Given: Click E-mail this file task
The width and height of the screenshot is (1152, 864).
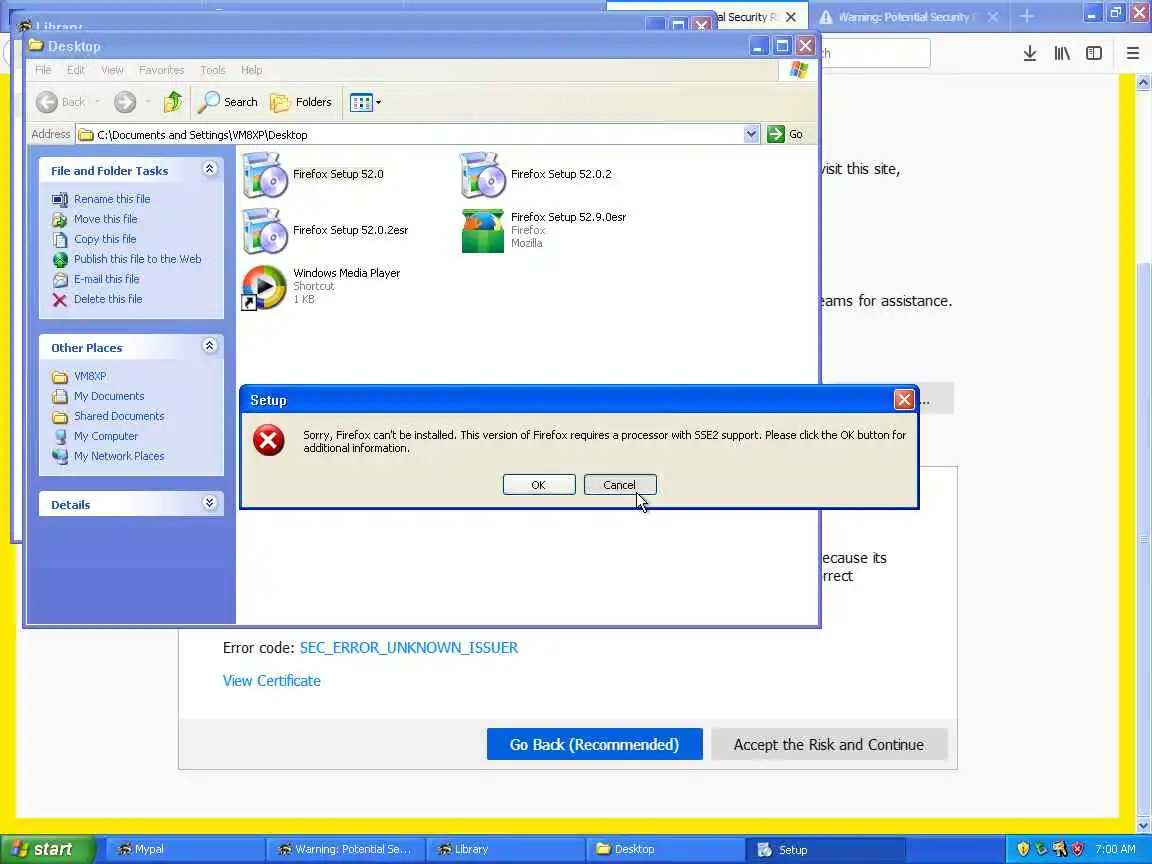Looking at the screenshot, I should [107, 279].
